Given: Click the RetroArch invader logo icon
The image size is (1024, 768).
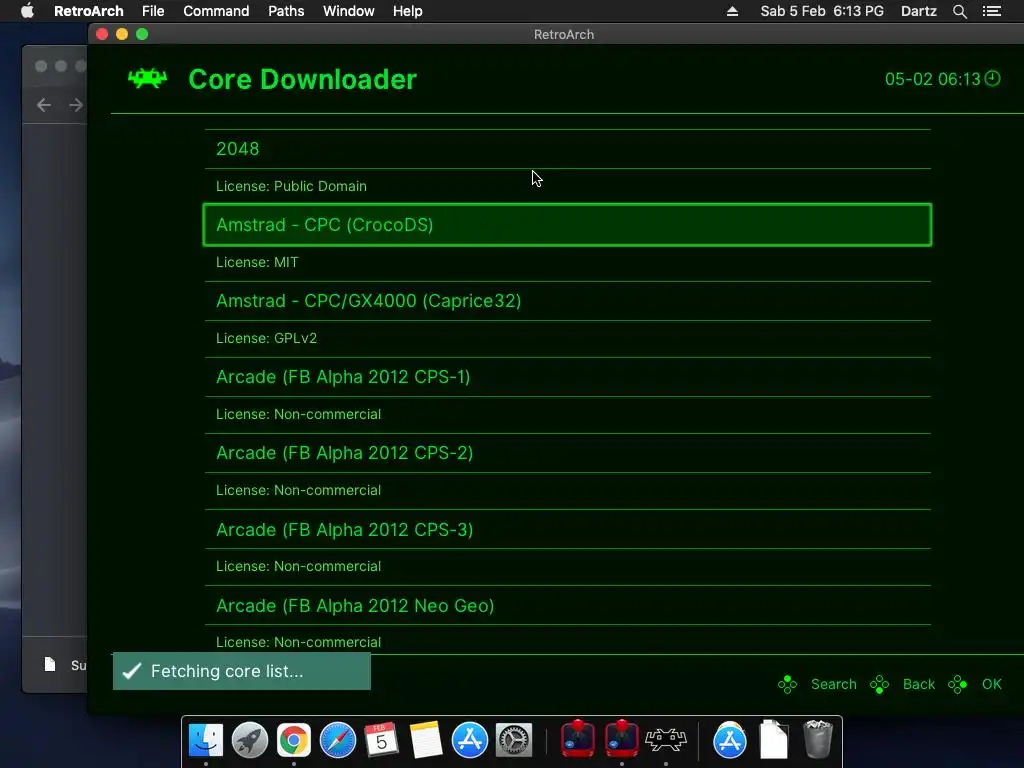Looking at the screenshot, I should tap(148, 78).
